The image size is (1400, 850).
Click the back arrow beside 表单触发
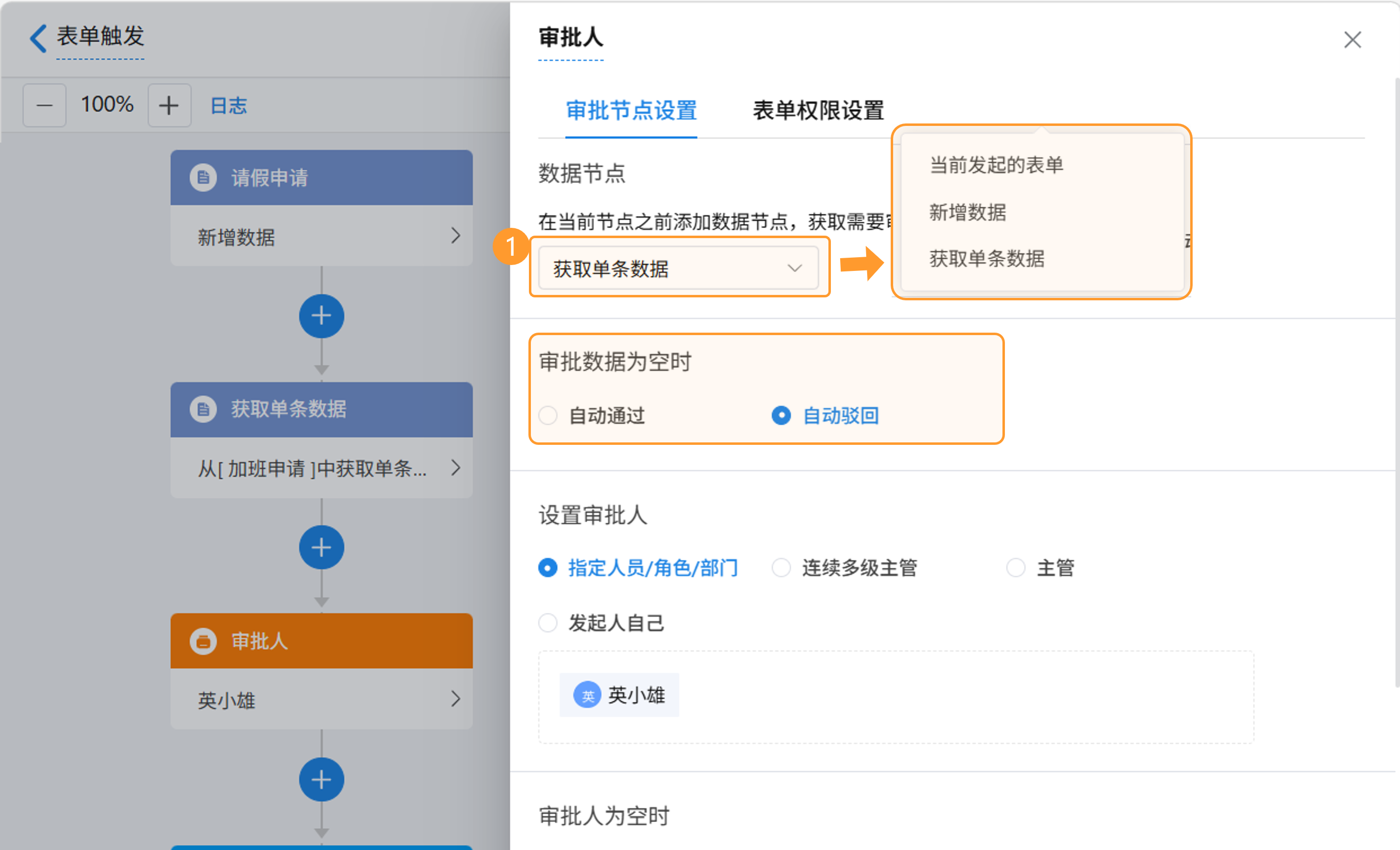point(37,38)
